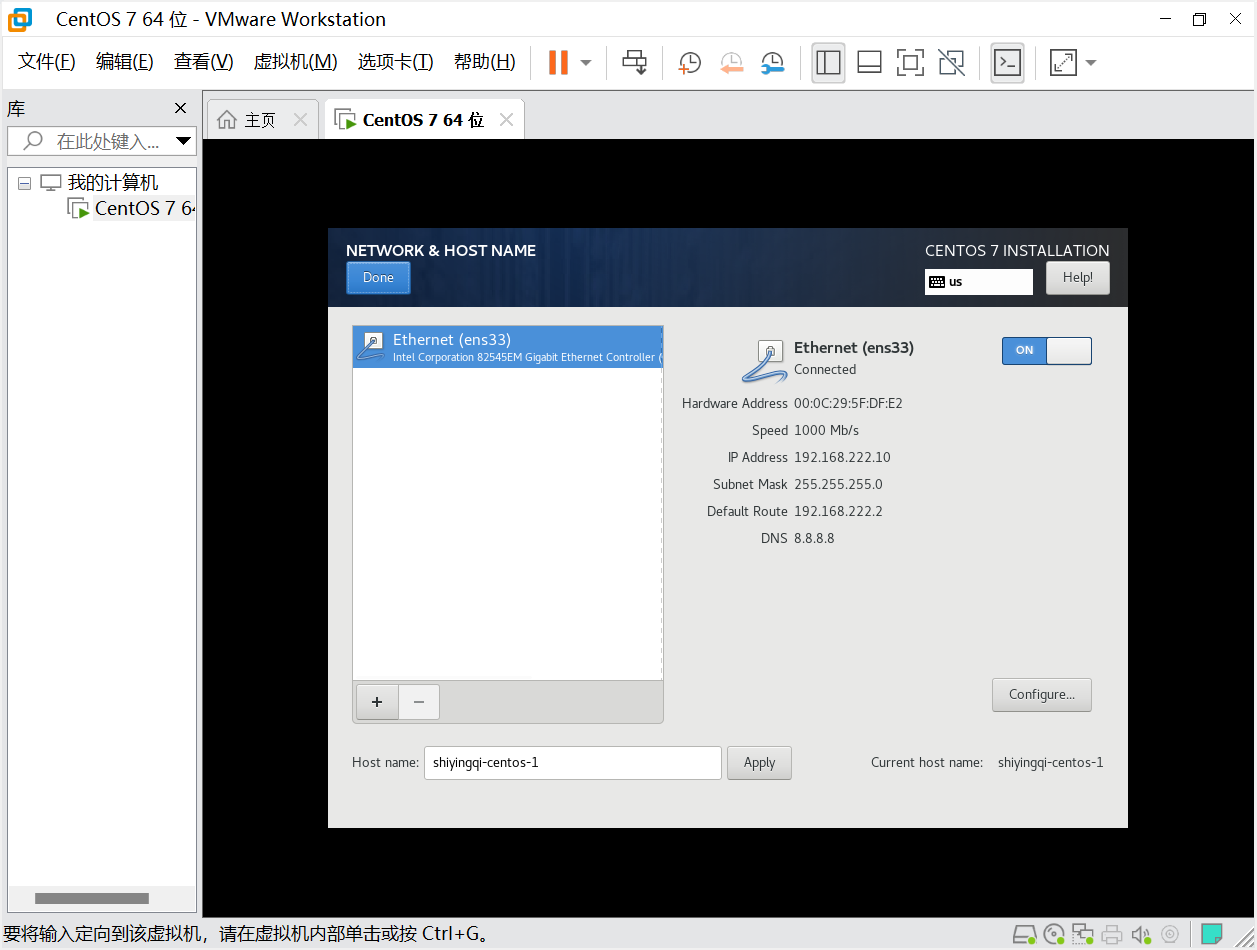Click IP address value 192.168.222.10
The image size is (1257, 950).
[842, 457]
